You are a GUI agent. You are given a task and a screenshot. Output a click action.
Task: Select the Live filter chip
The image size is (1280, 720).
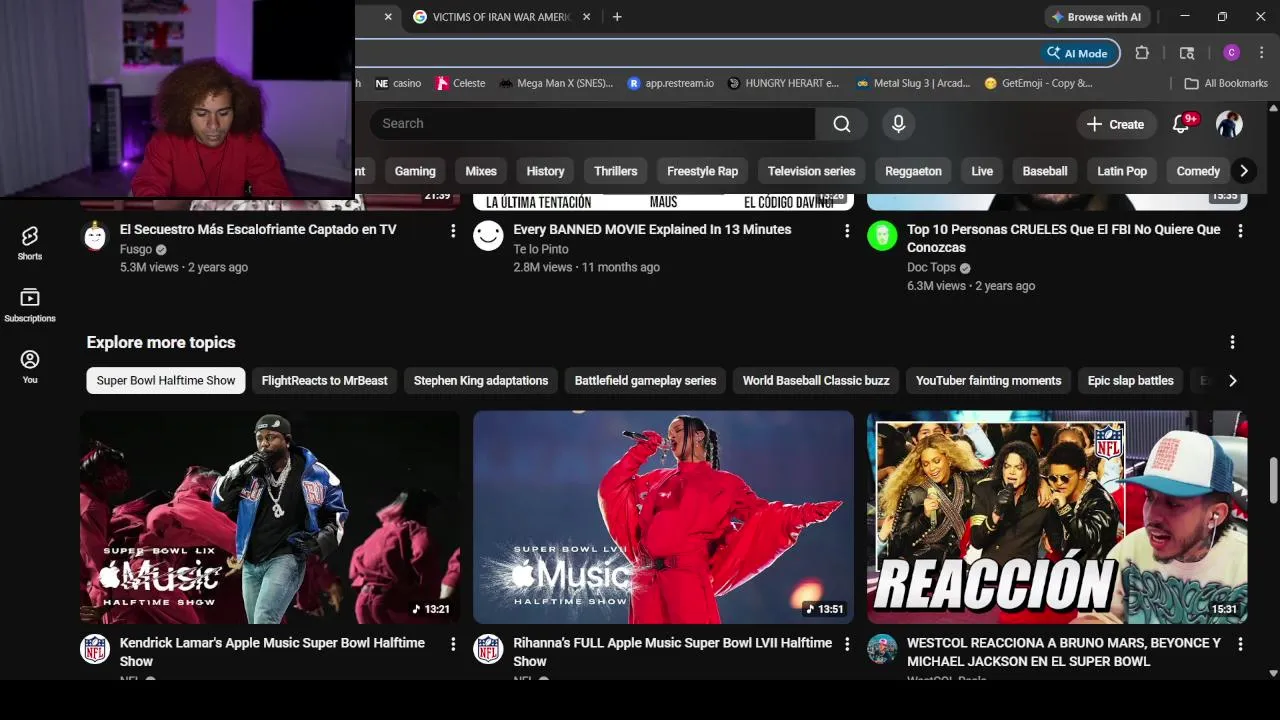pyautogui.click(x=982, y=171)
